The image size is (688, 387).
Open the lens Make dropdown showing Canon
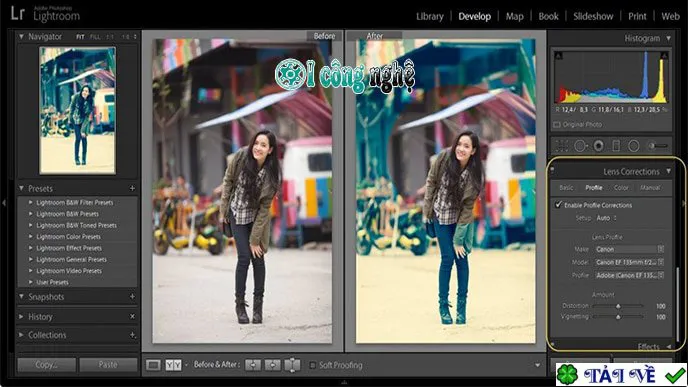629,249
